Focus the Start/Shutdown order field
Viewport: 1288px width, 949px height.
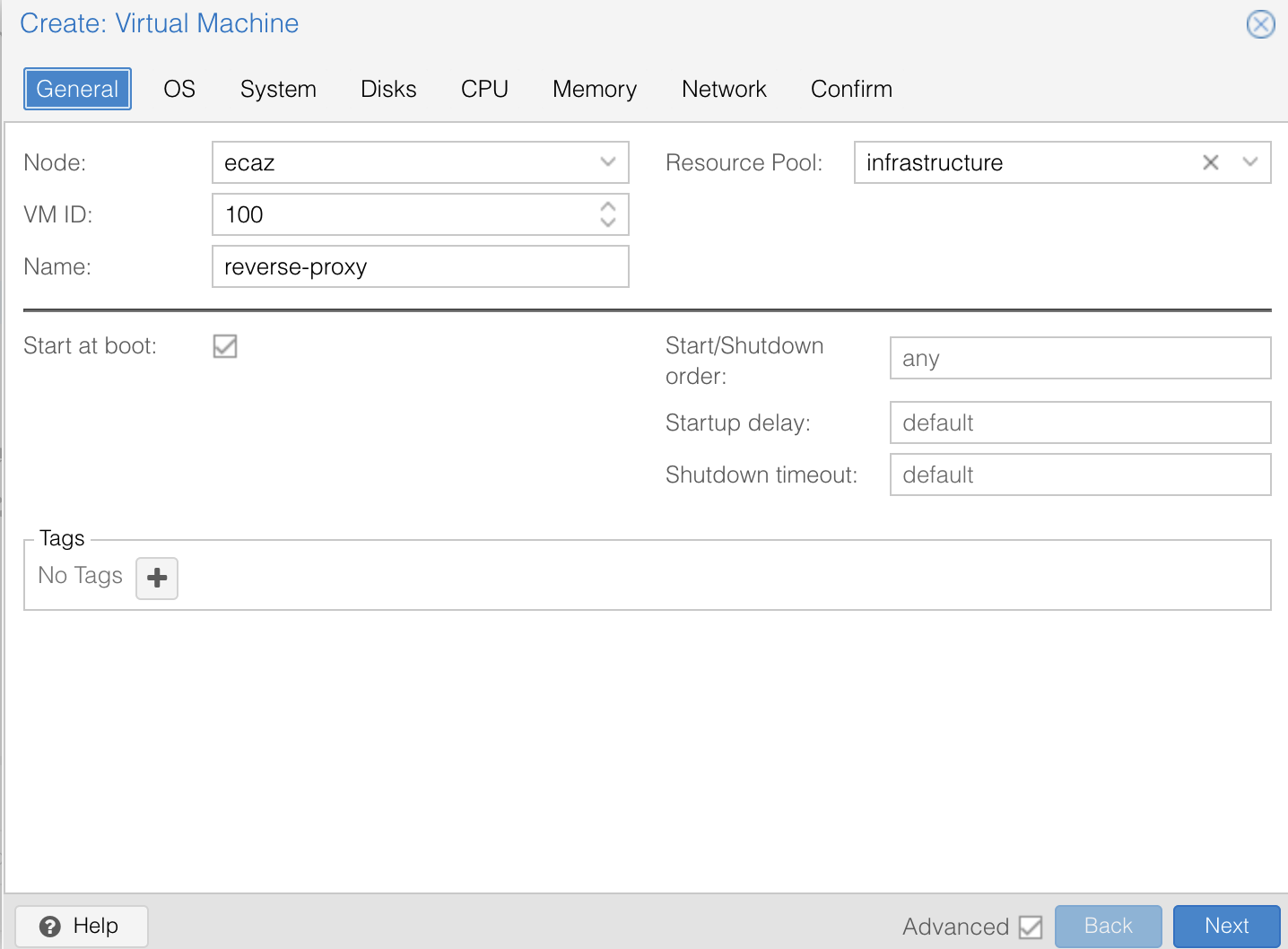point(1080,358)
